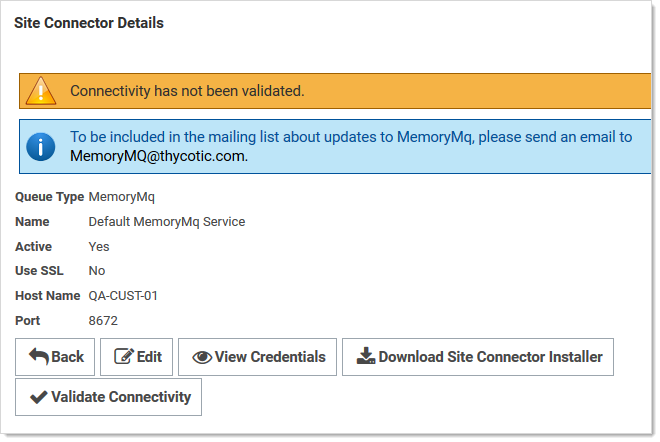Click the Site Connector Details heading
The image size is (660, 442).
tap(89, 23)
